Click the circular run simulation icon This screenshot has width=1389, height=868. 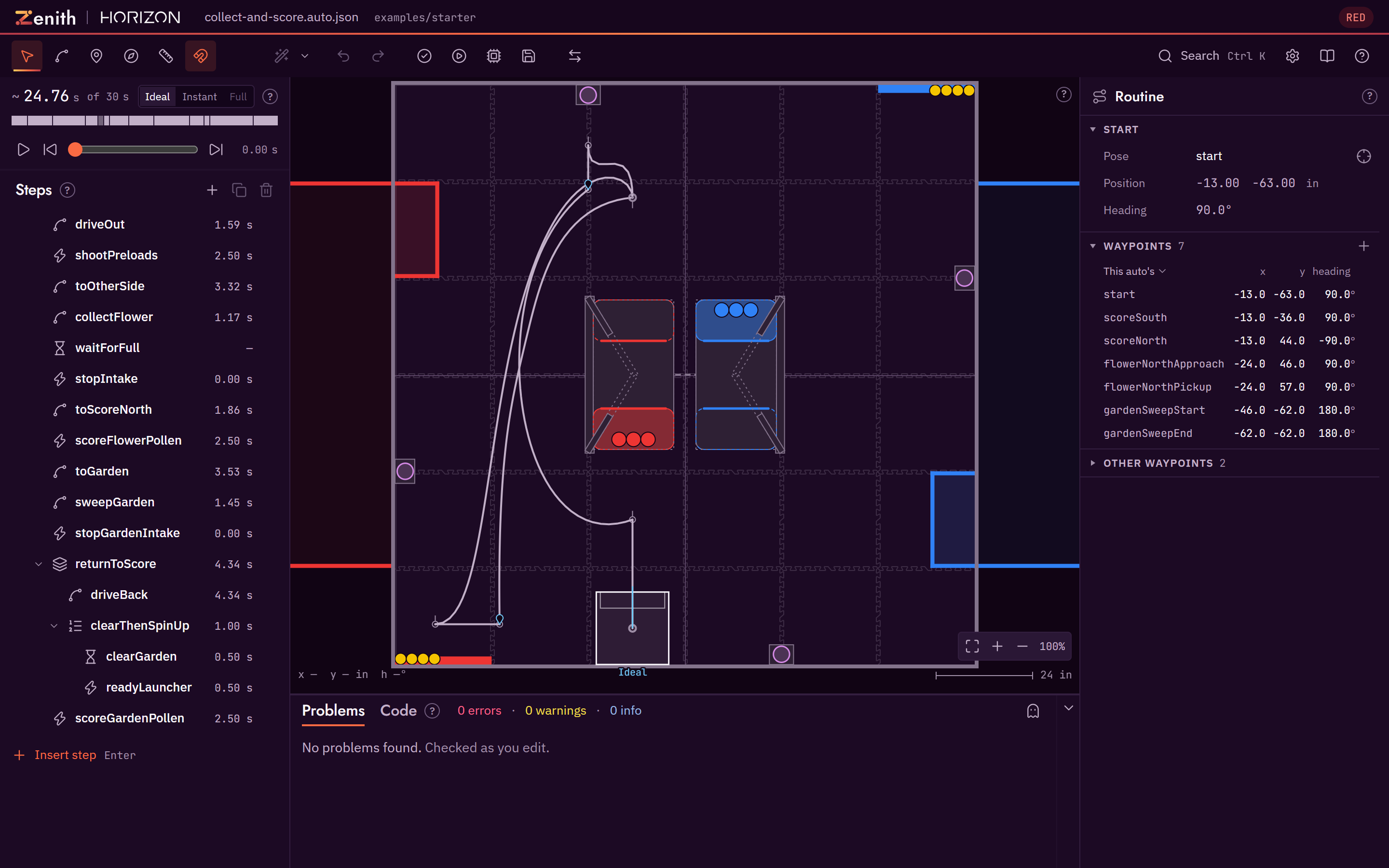[x=459, y=55]
